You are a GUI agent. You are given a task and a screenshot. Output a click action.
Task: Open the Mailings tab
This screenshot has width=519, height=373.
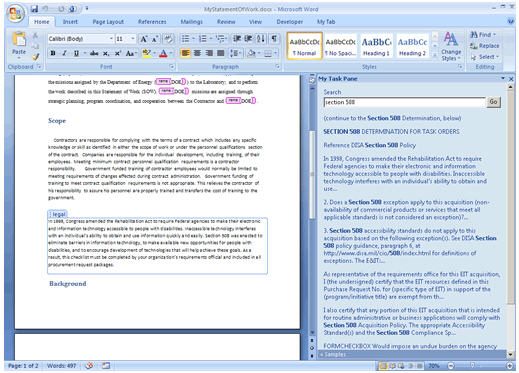(x=192, y=22)
